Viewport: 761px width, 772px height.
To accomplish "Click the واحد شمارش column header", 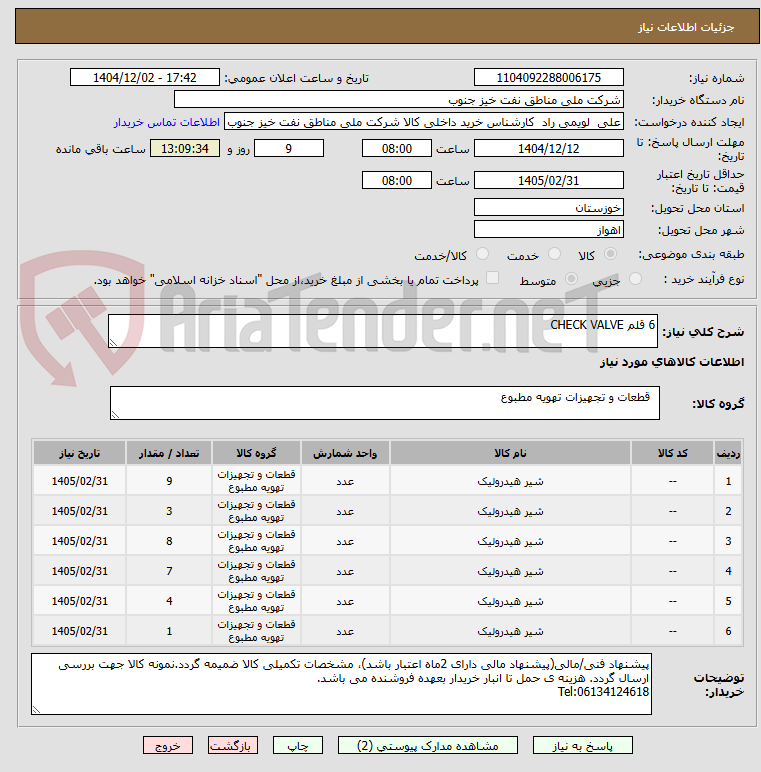I will click(345, 452).
